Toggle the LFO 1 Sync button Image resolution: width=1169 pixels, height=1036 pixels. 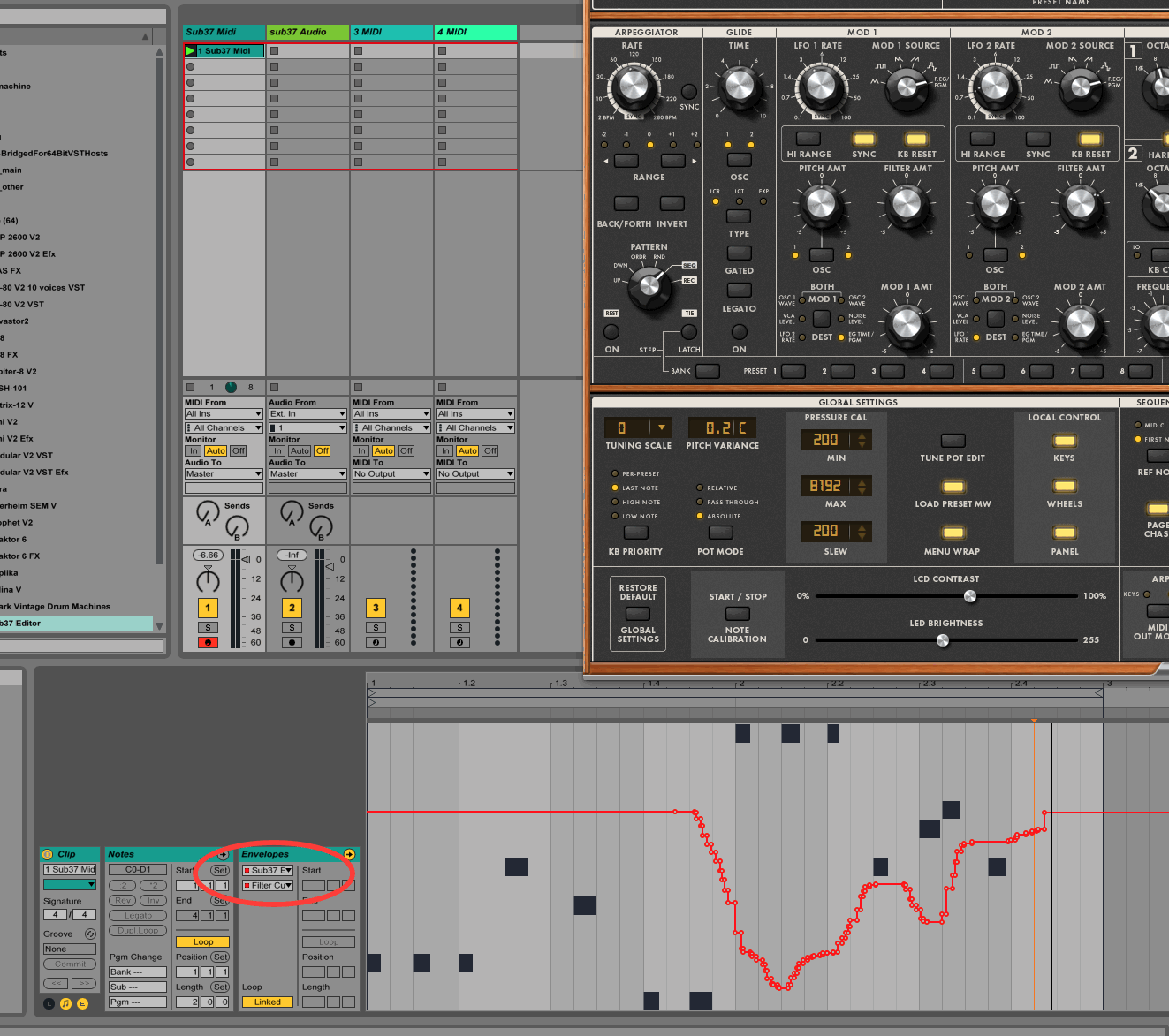click(x=863, y=140)
